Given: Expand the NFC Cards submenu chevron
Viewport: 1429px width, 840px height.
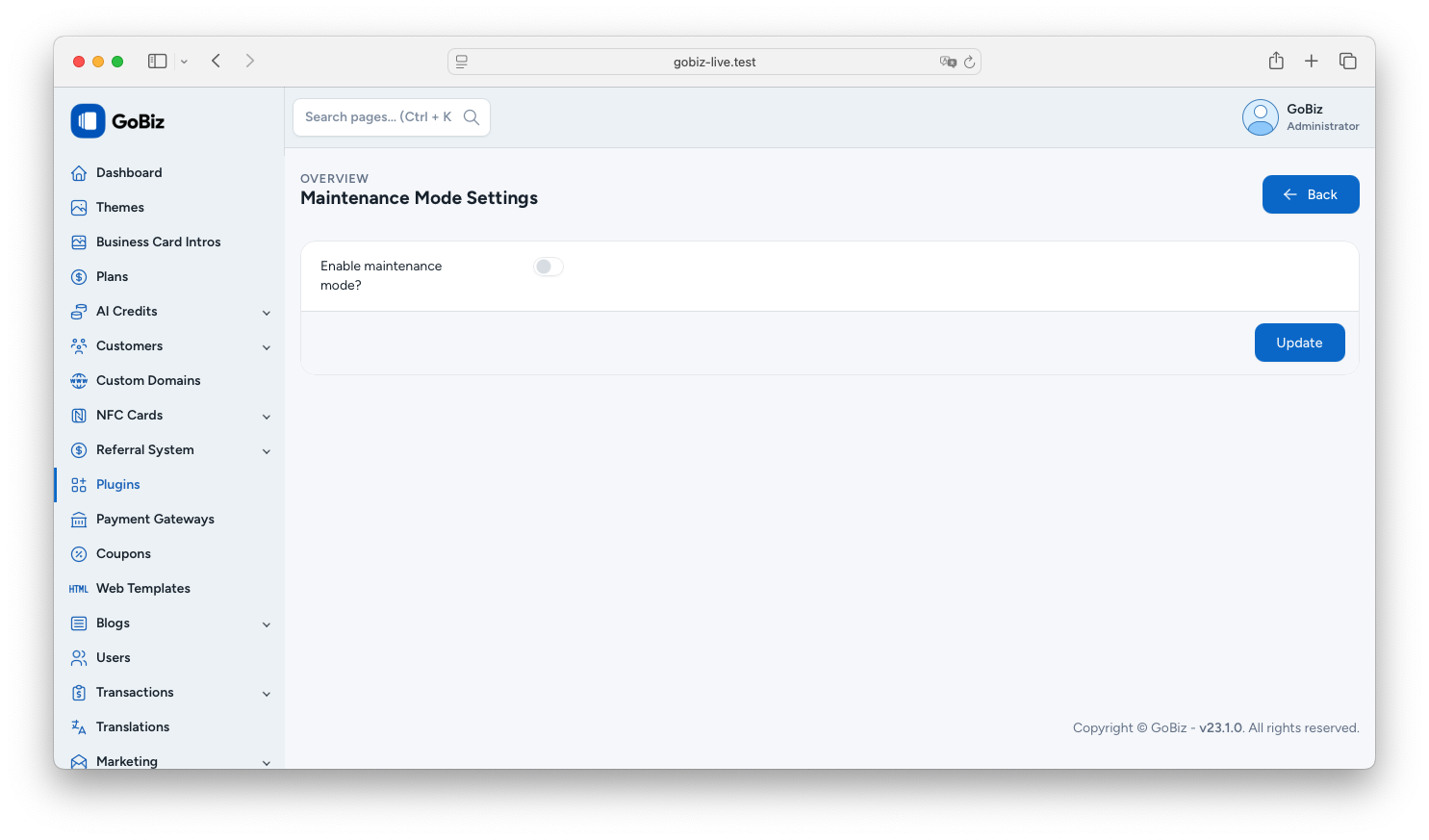Looking at the screenshot, I should tap(267, 417).
